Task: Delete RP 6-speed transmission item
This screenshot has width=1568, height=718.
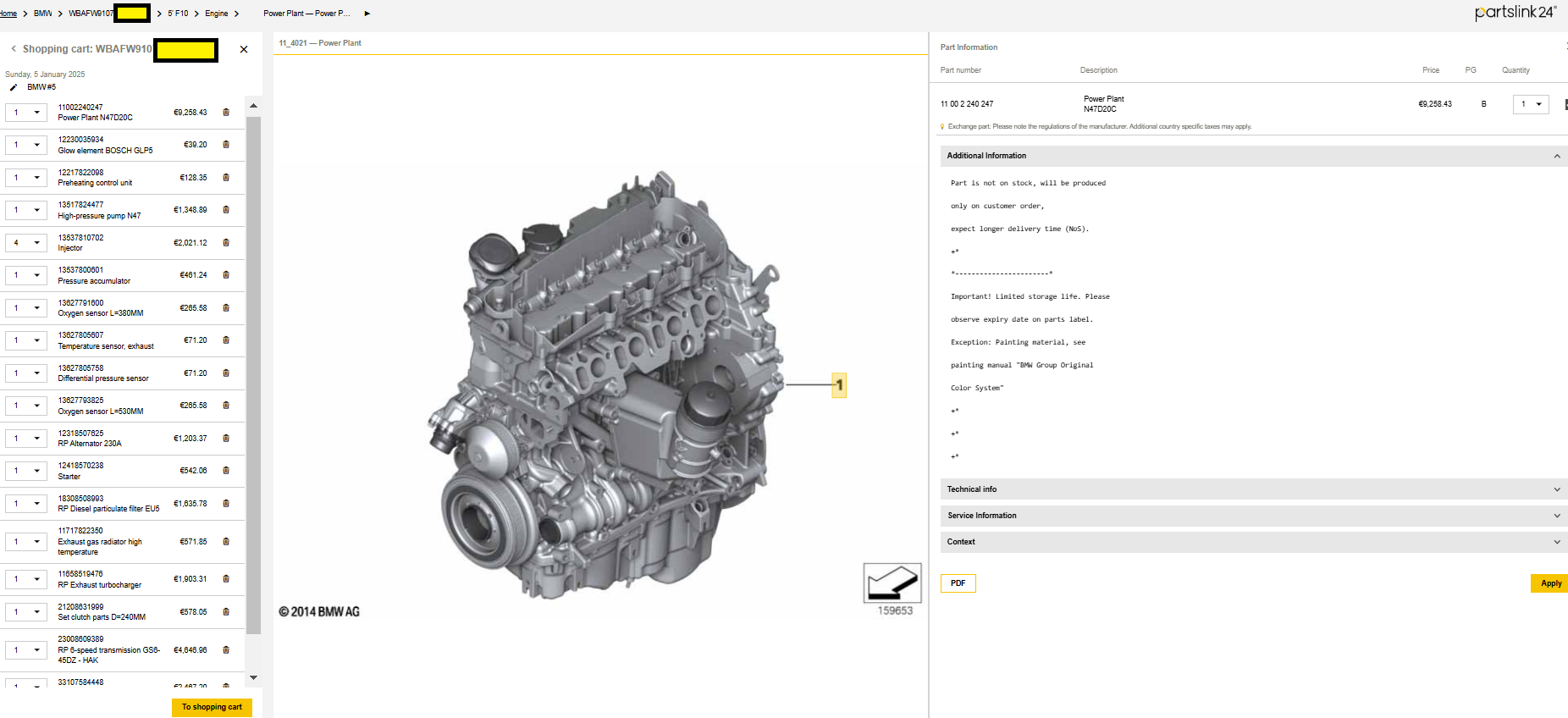Action: click(x=226, y=649)
